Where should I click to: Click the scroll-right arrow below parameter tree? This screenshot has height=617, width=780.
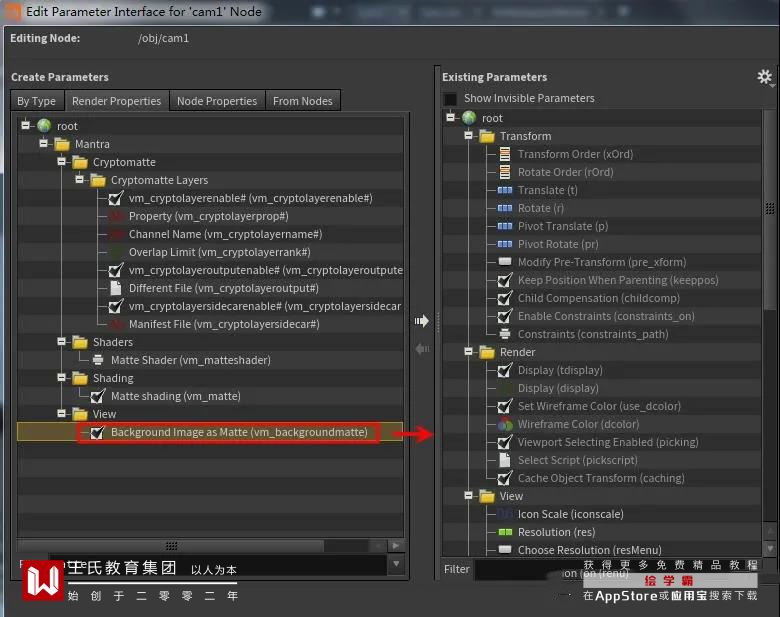(x=396, y=546)
